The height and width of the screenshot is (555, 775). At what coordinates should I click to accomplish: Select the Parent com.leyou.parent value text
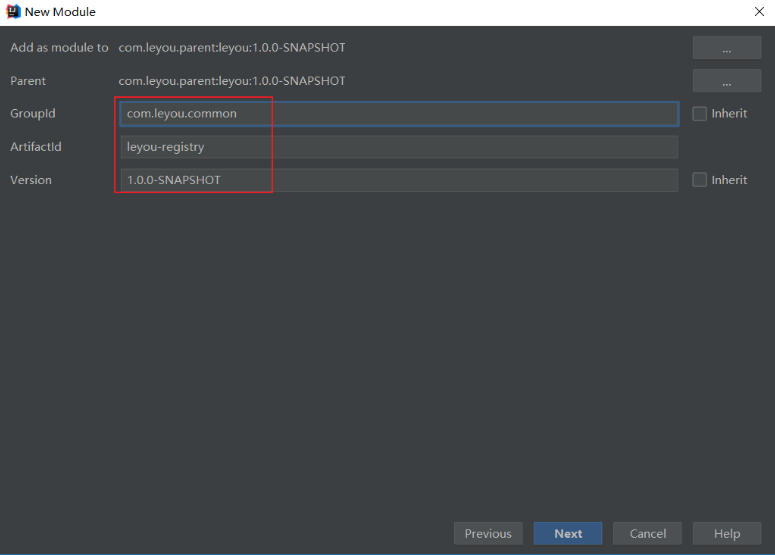coord(232,81)
